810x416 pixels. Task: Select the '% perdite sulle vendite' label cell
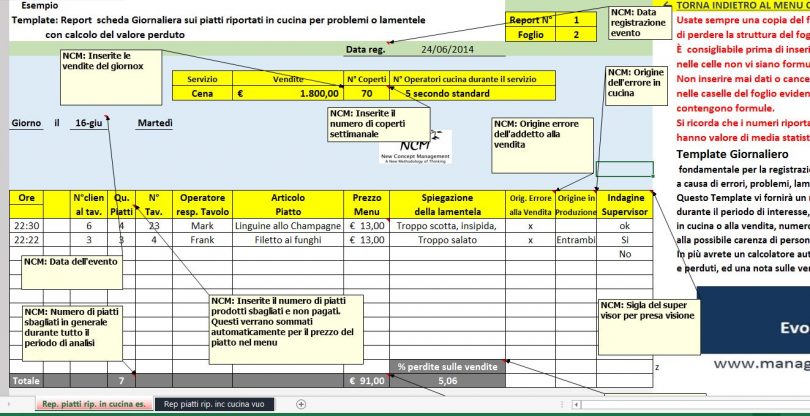pos(447,366)
